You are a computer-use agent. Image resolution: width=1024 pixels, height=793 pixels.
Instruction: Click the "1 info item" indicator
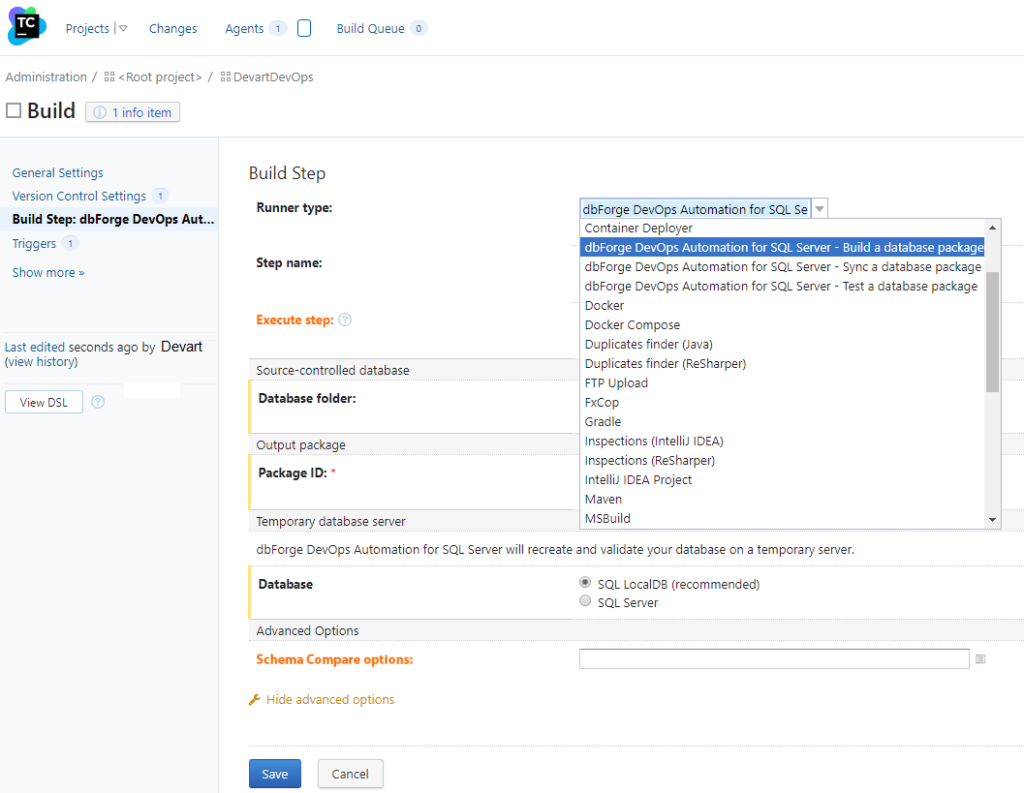click(x=131, y=111)
